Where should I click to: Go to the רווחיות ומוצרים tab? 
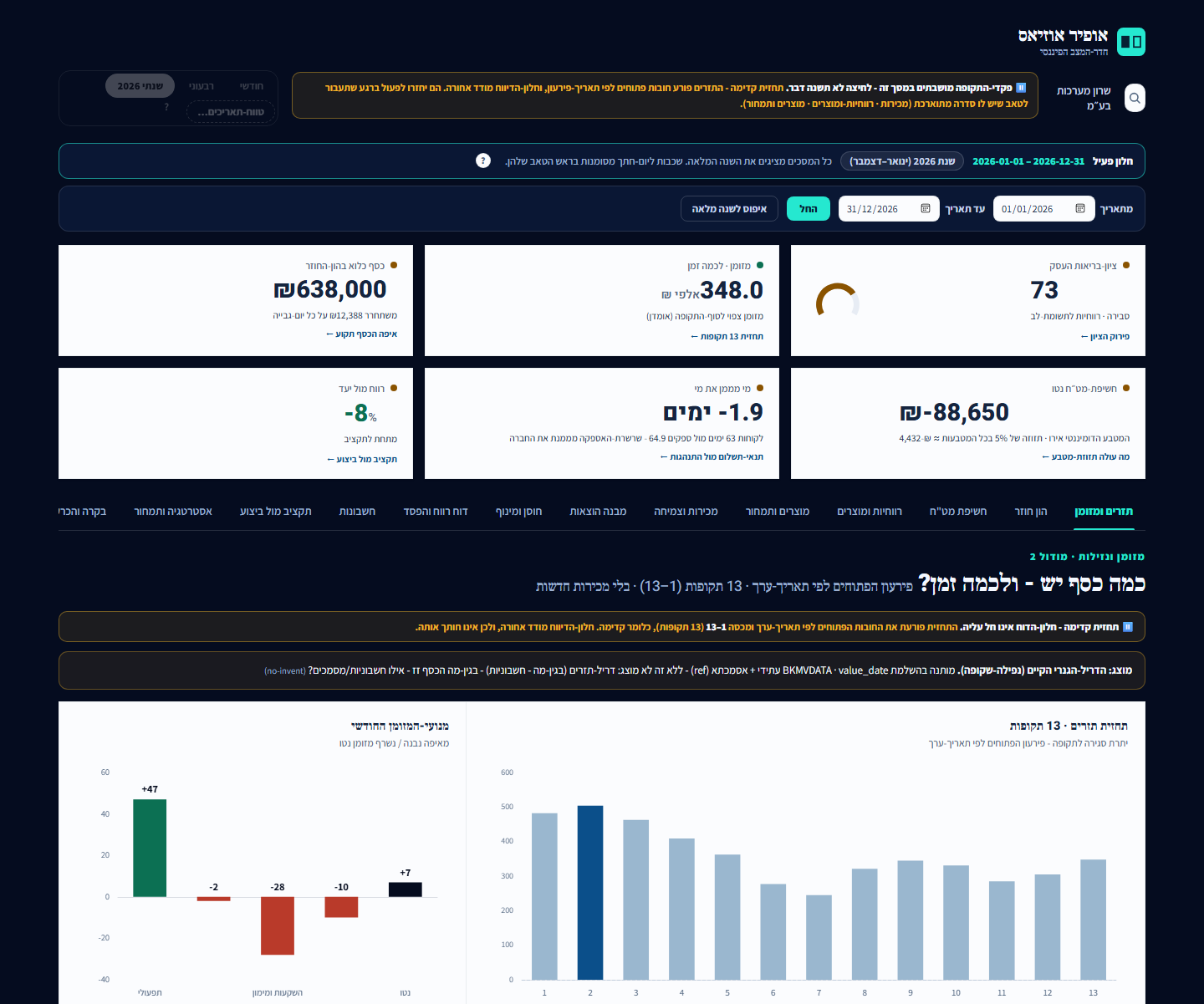[x=870, y=511]
